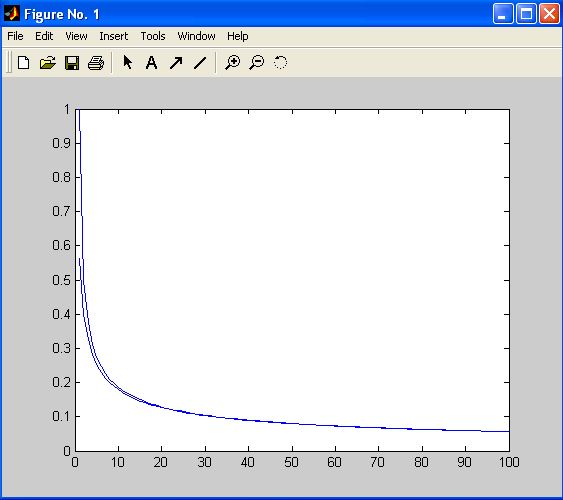Toggle the Rotate 3D tool
The image size is (563, 500).
(x=280, y=62)
